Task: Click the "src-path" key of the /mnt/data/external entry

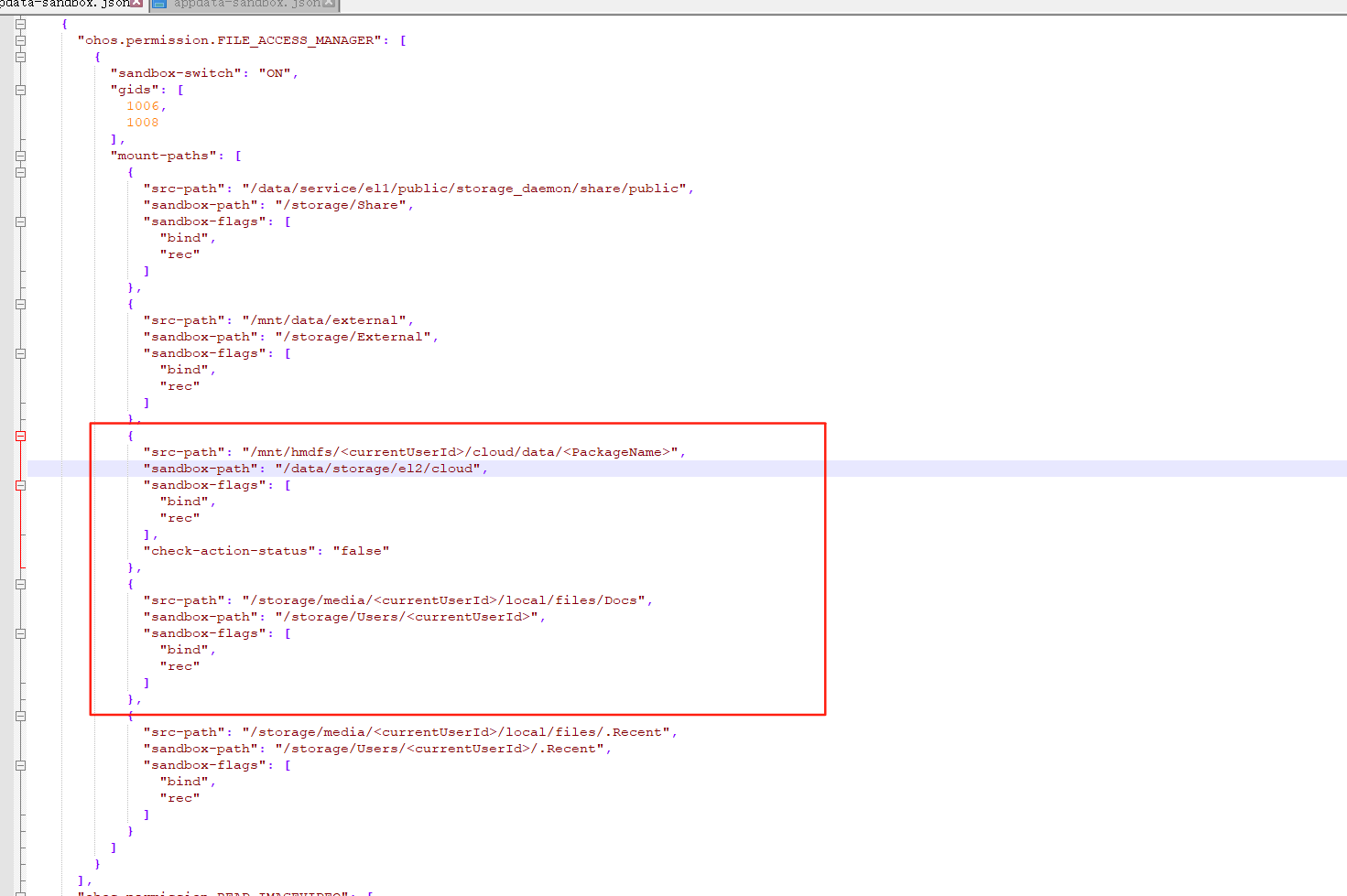Action: click(184, 320)
